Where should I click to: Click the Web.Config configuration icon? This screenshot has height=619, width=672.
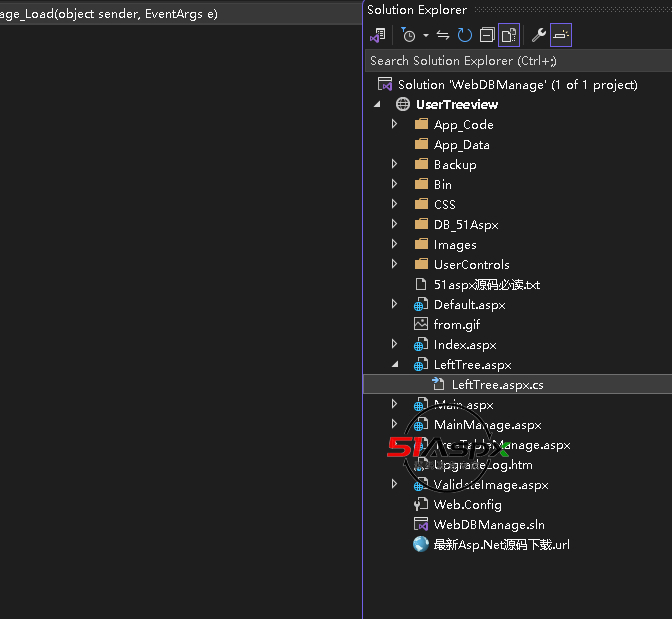click(421, 505)
